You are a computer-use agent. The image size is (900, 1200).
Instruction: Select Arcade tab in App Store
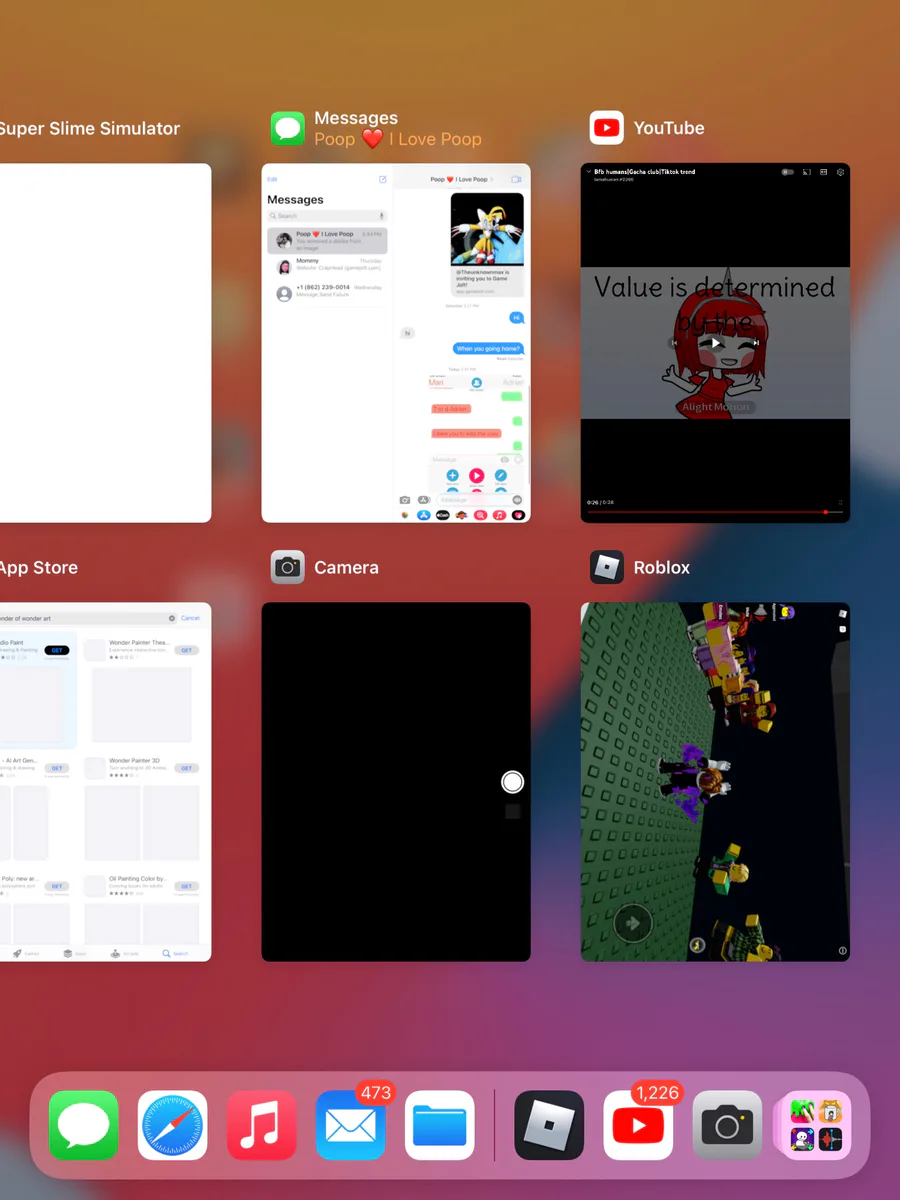click(125, 953)
